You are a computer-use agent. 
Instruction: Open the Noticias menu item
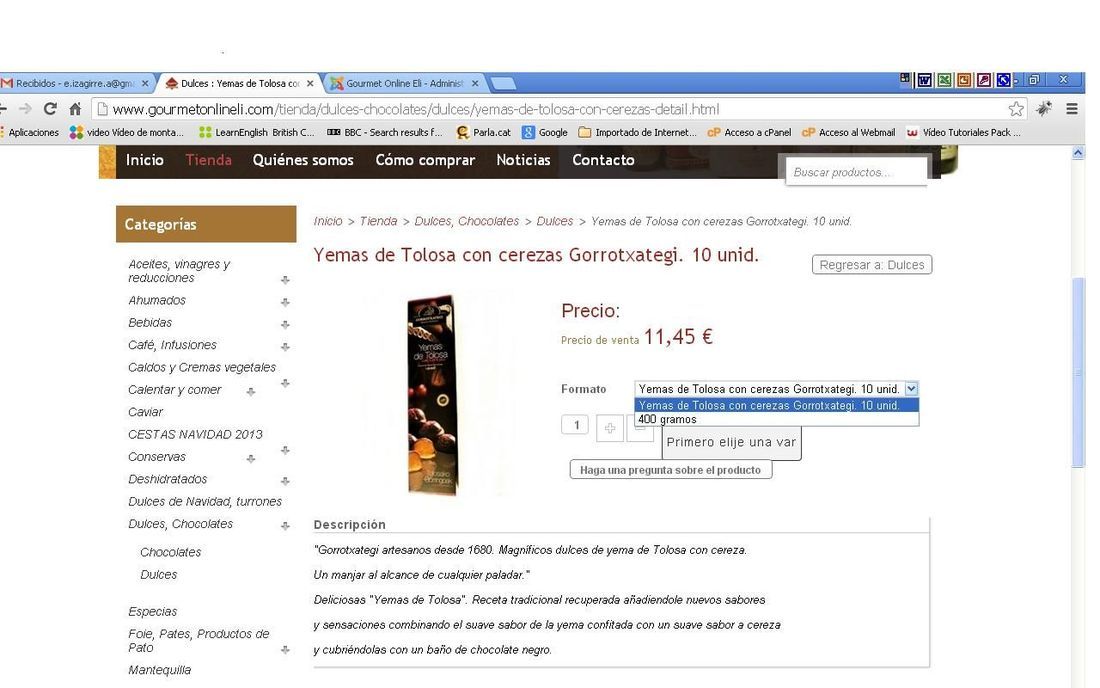pos(523,160)
